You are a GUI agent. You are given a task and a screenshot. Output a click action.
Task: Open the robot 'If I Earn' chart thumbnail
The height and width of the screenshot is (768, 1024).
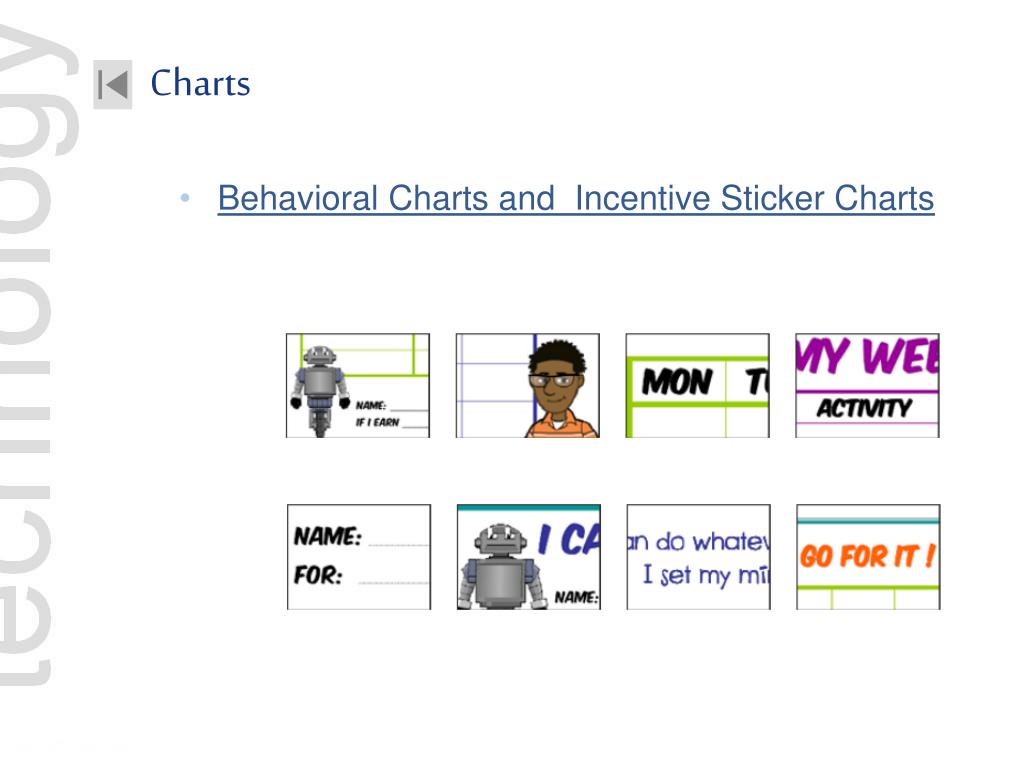[x=358, y=385]
